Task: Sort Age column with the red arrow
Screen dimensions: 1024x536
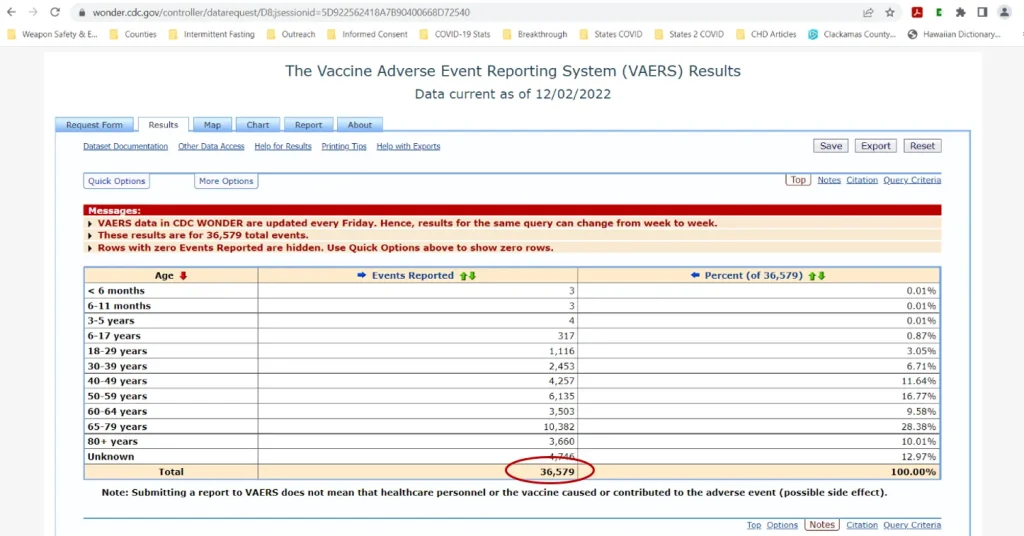Action: point(183,276)
